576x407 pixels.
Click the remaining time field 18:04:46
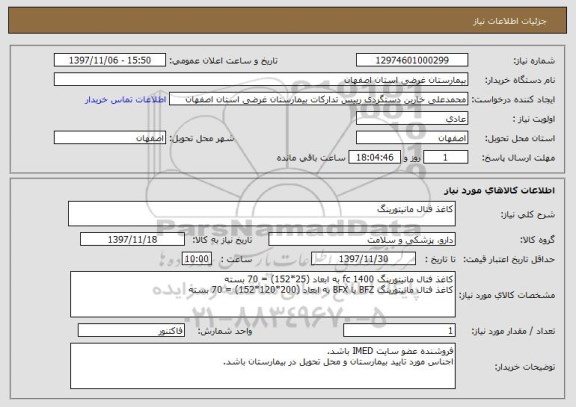pos(374,158)
